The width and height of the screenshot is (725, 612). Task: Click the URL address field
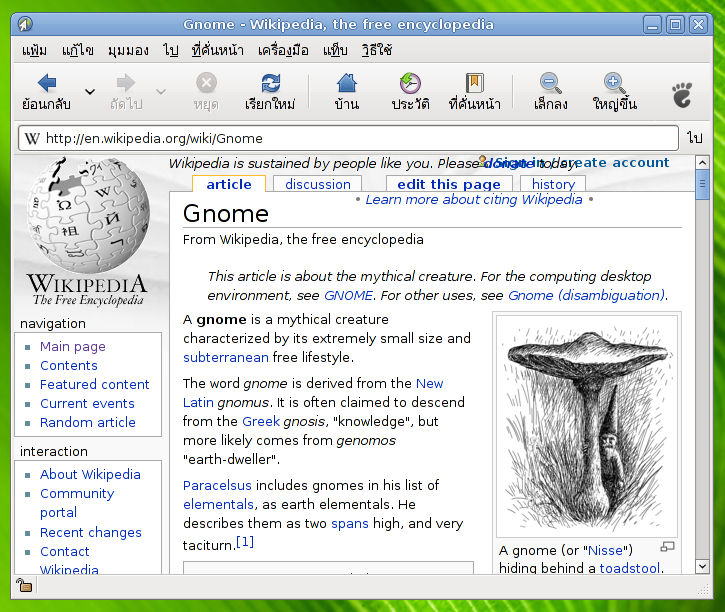coord(348,138)
